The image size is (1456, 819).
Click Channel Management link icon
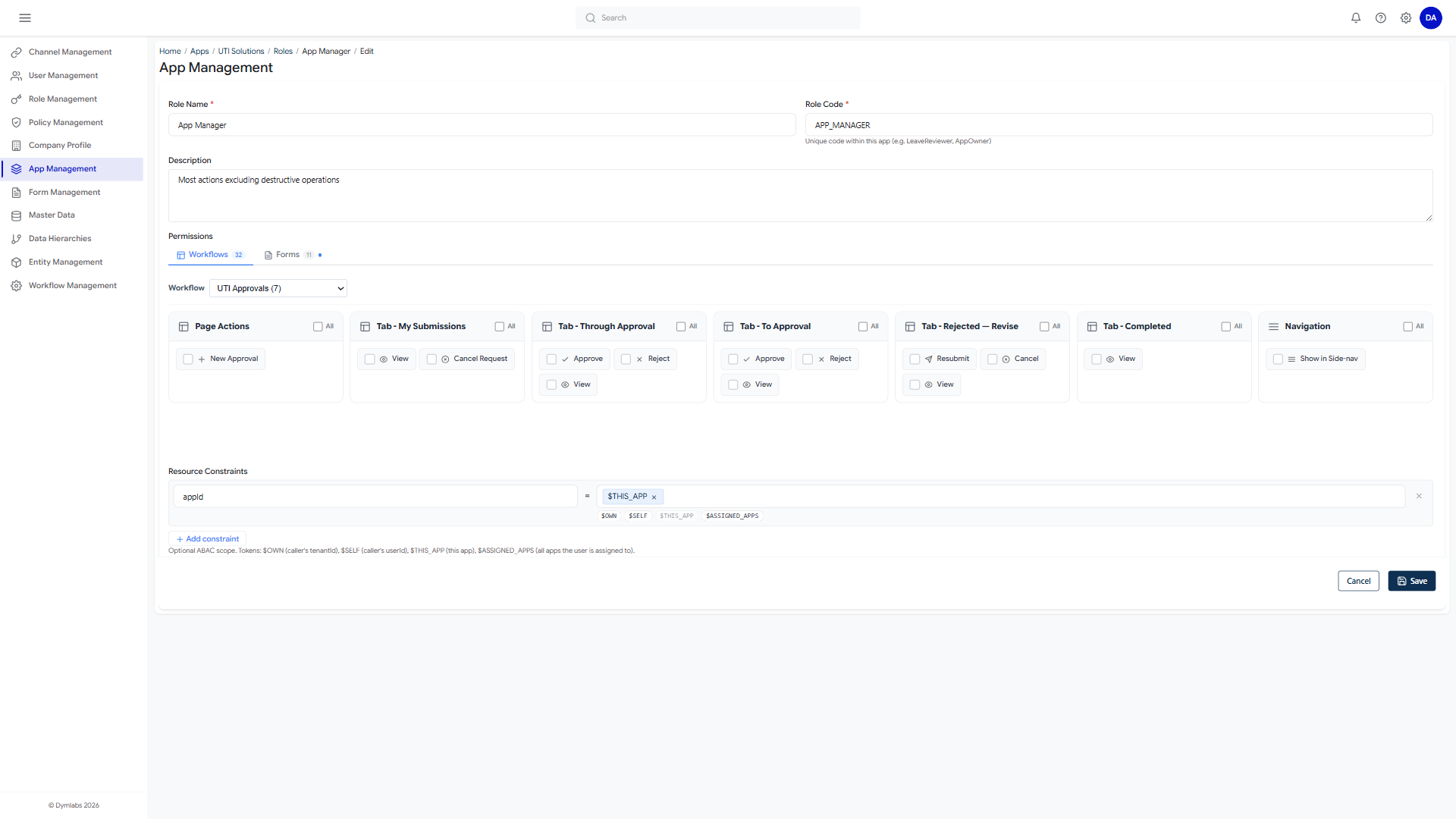tap(16, 52)
